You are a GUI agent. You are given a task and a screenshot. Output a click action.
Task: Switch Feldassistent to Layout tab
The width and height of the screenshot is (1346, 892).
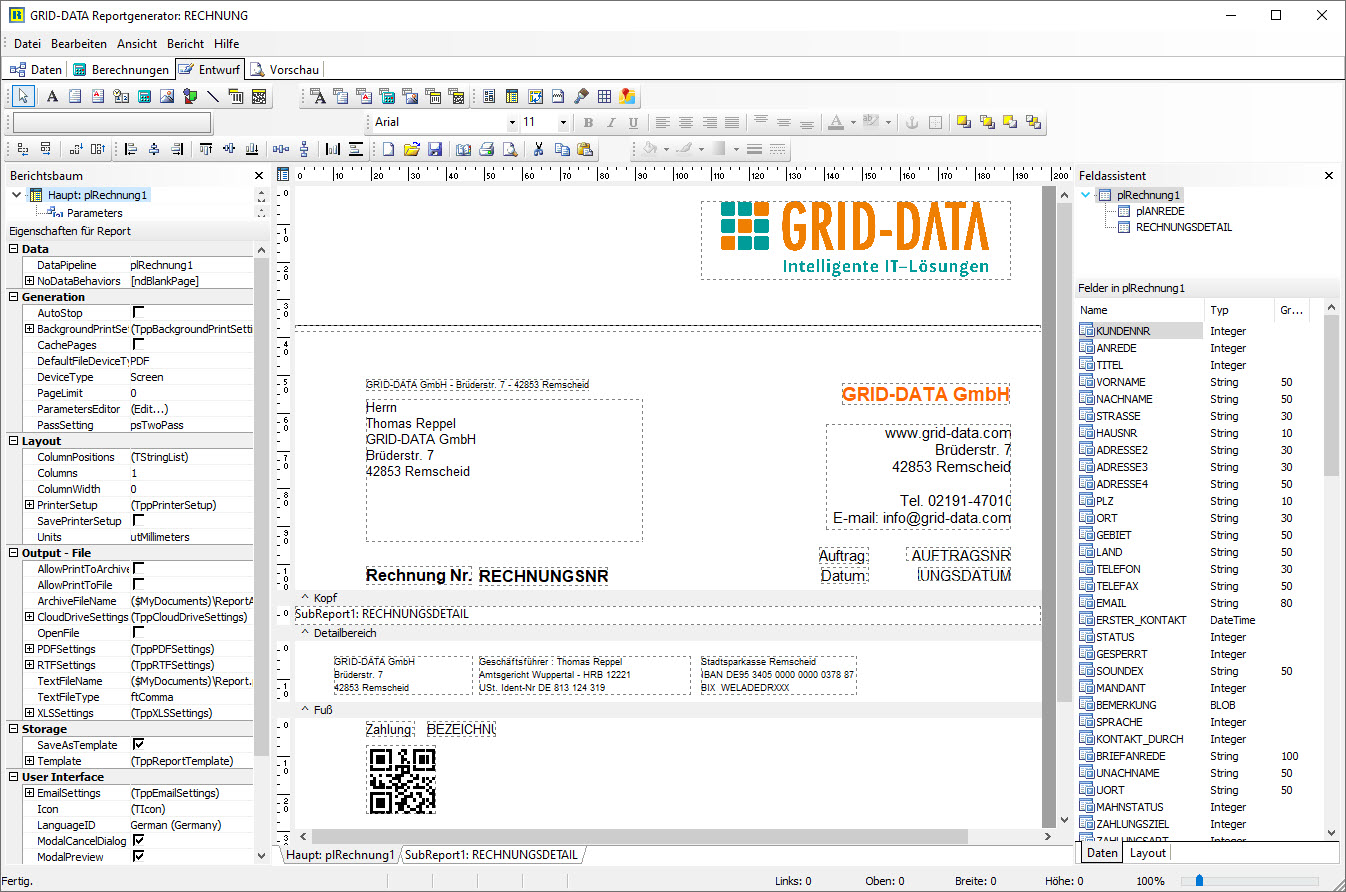click(1147, 853)
